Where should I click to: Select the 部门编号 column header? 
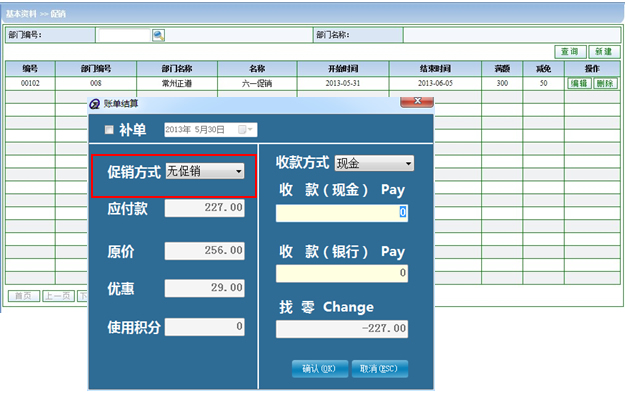point(96,69)
